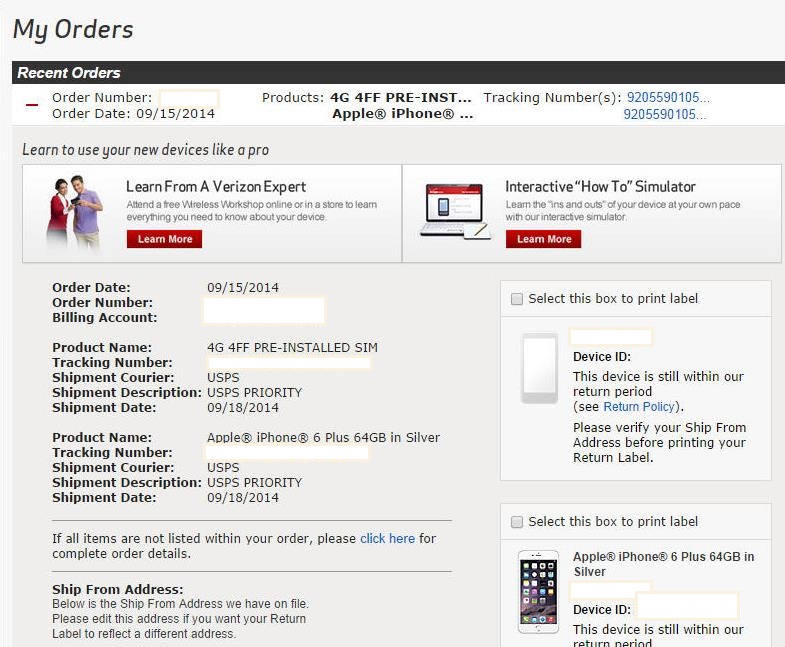Click 'Tracking Number(s):' label in summary row

(x=552, y=98)
